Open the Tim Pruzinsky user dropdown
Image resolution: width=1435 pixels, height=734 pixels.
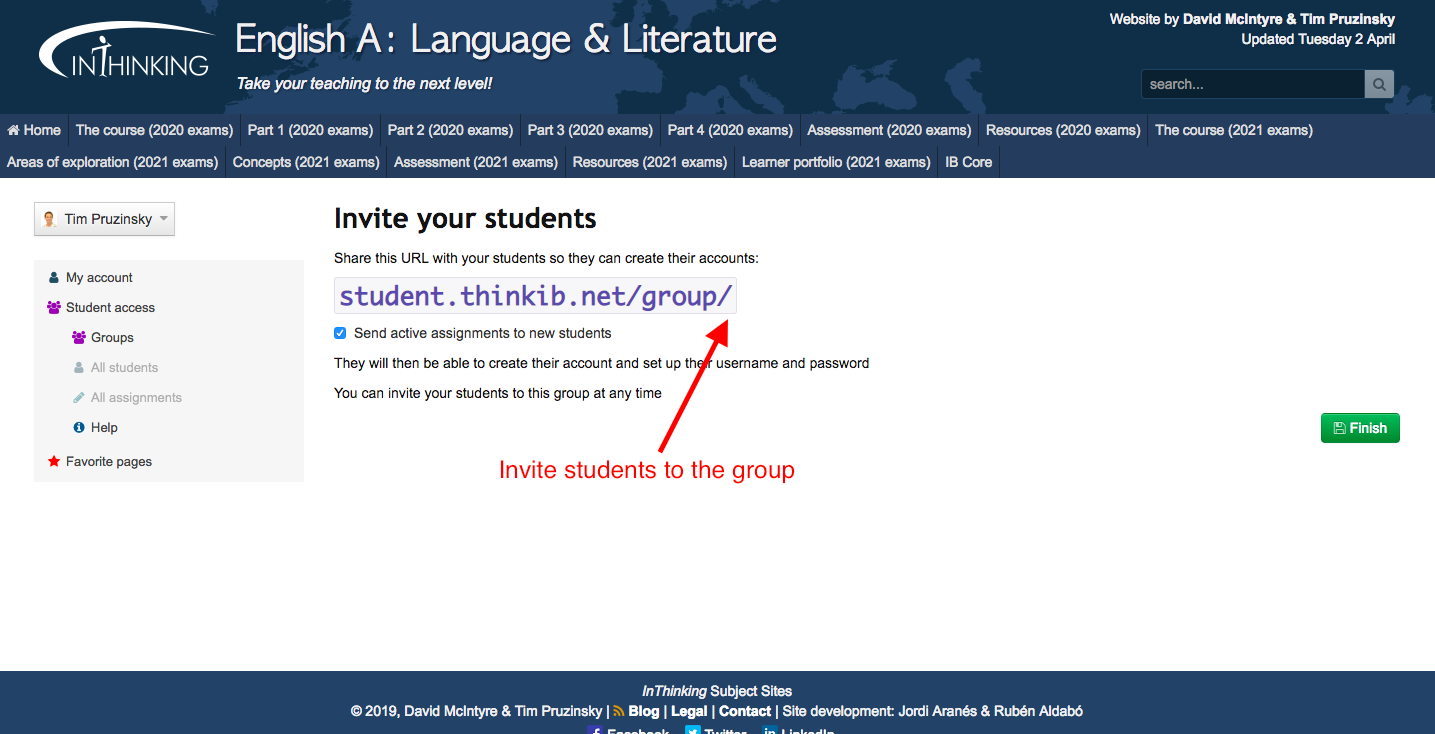pos(104,219)
